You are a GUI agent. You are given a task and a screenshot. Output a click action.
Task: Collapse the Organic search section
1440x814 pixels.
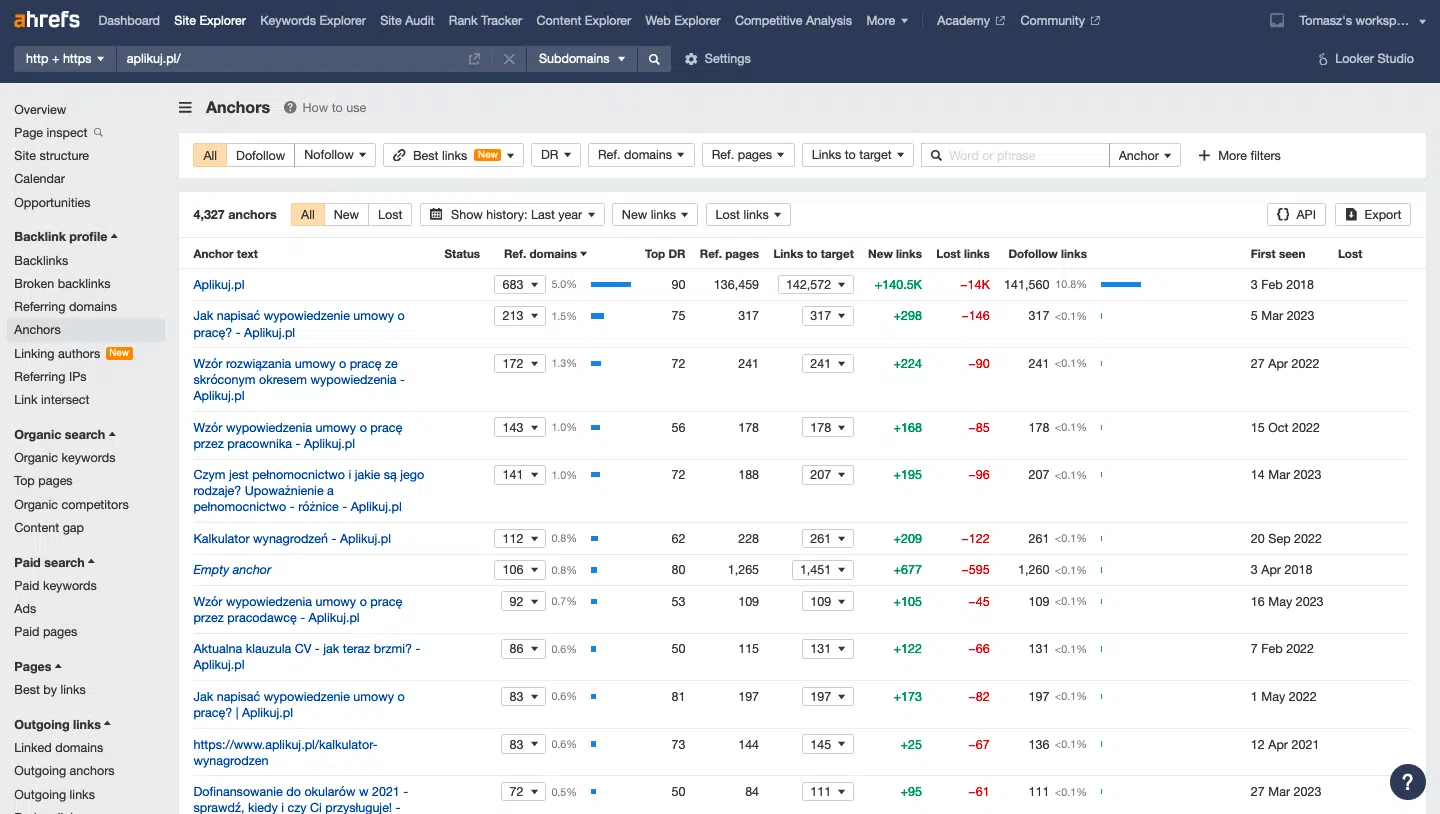point(65,434)
